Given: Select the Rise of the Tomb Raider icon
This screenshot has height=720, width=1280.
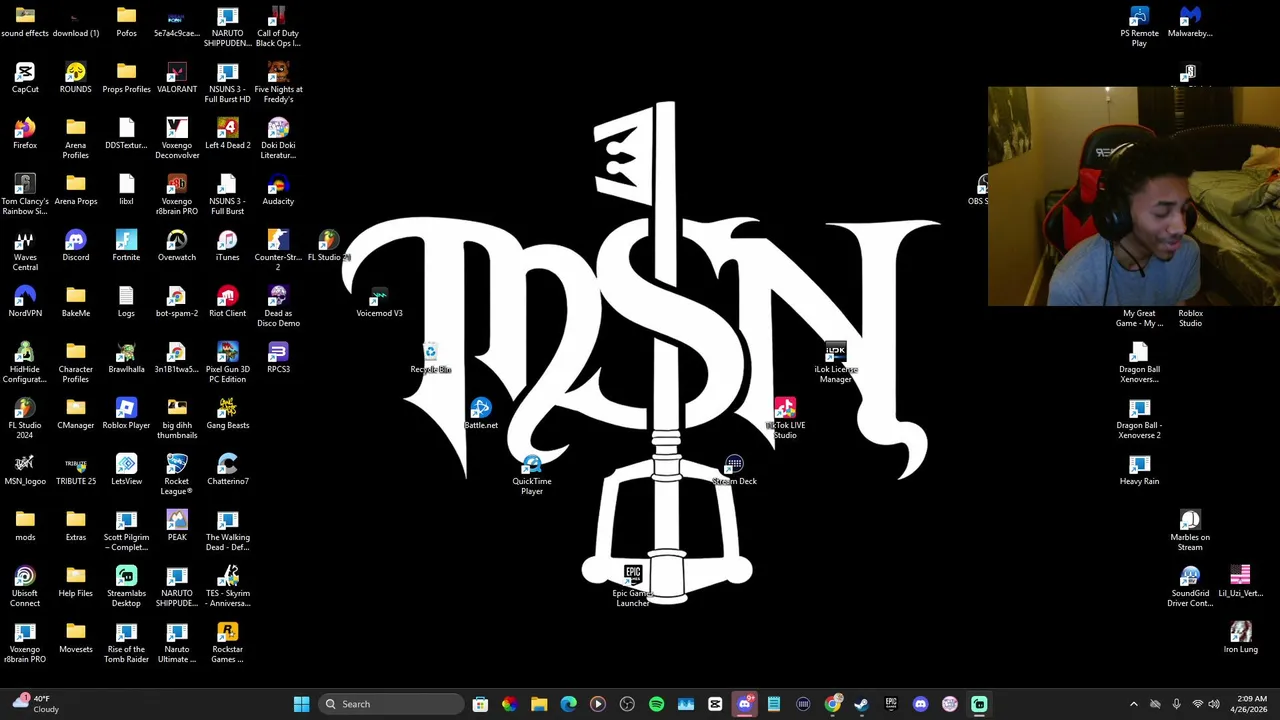Looking at the screenshot, I should [x=126, y=642].
